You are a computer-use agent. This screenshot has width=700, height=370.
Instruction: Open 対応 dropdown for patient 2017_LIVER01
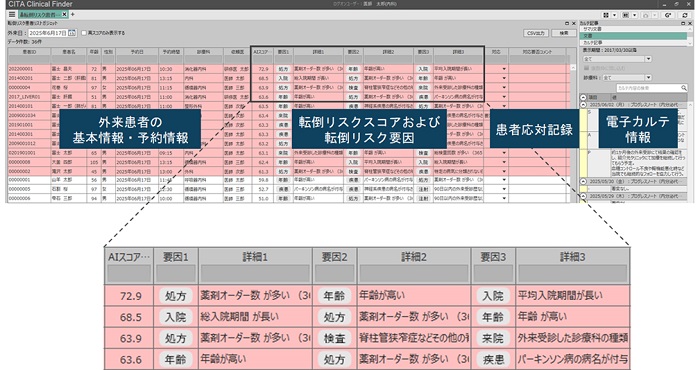pyautogui.click(x=504, y=97)
